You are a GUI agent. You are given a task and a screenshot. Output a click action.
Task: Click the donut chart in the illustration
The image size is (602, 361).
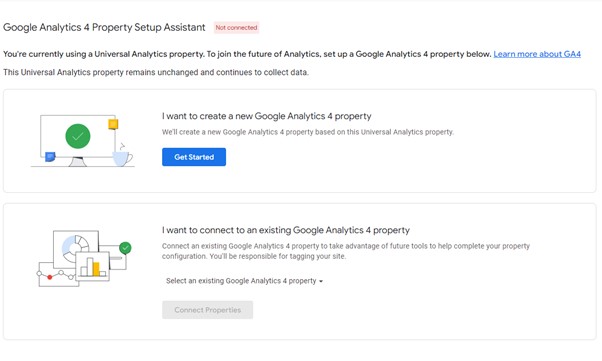75,248
